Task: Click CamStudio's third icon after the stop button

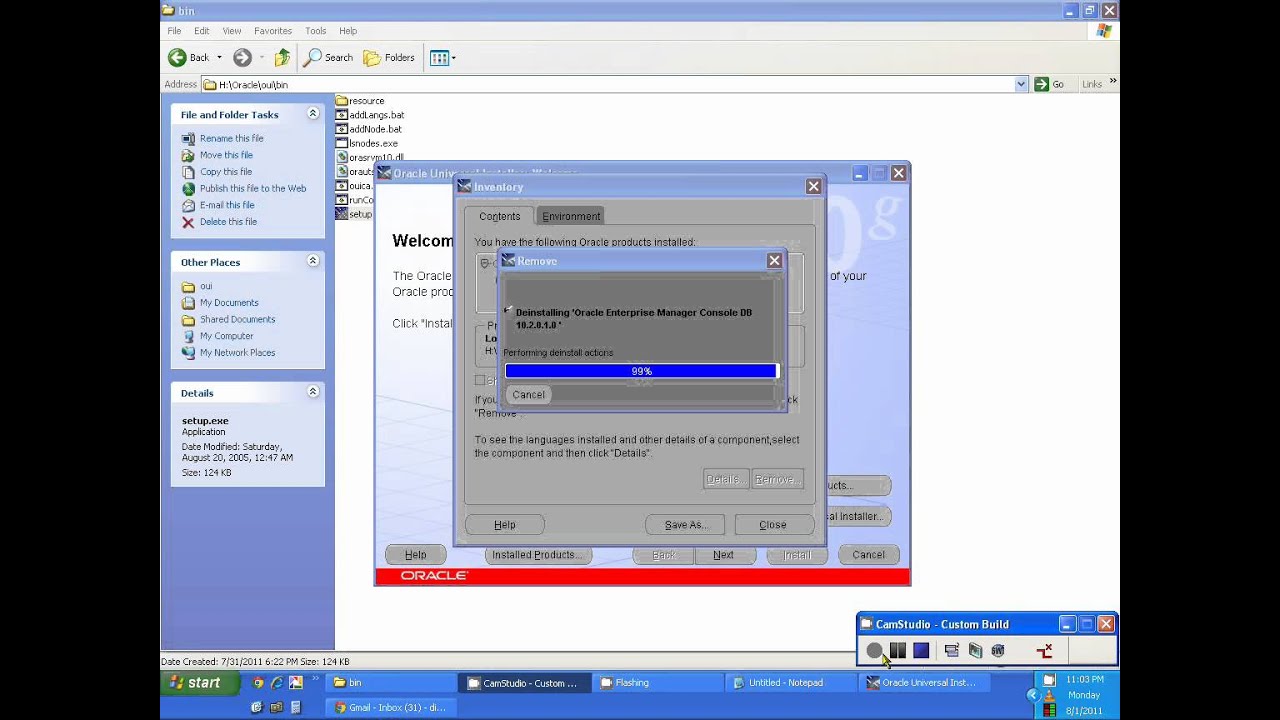Action: tap(997, 651)
